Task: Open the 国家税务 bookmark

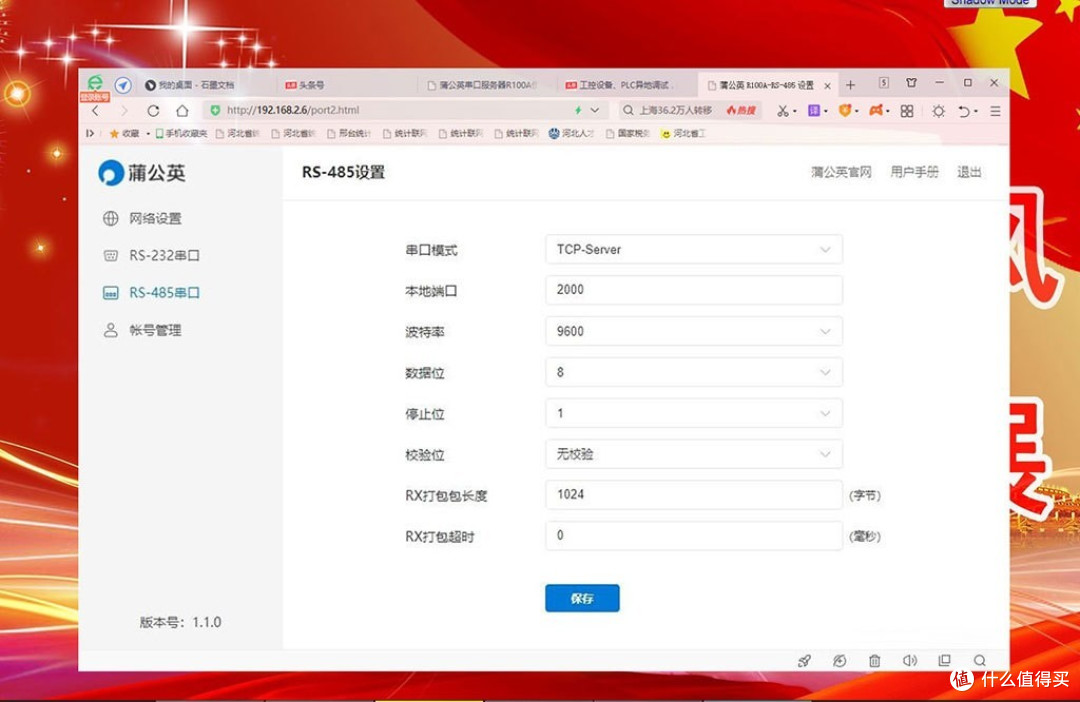Action: (627, 134)
